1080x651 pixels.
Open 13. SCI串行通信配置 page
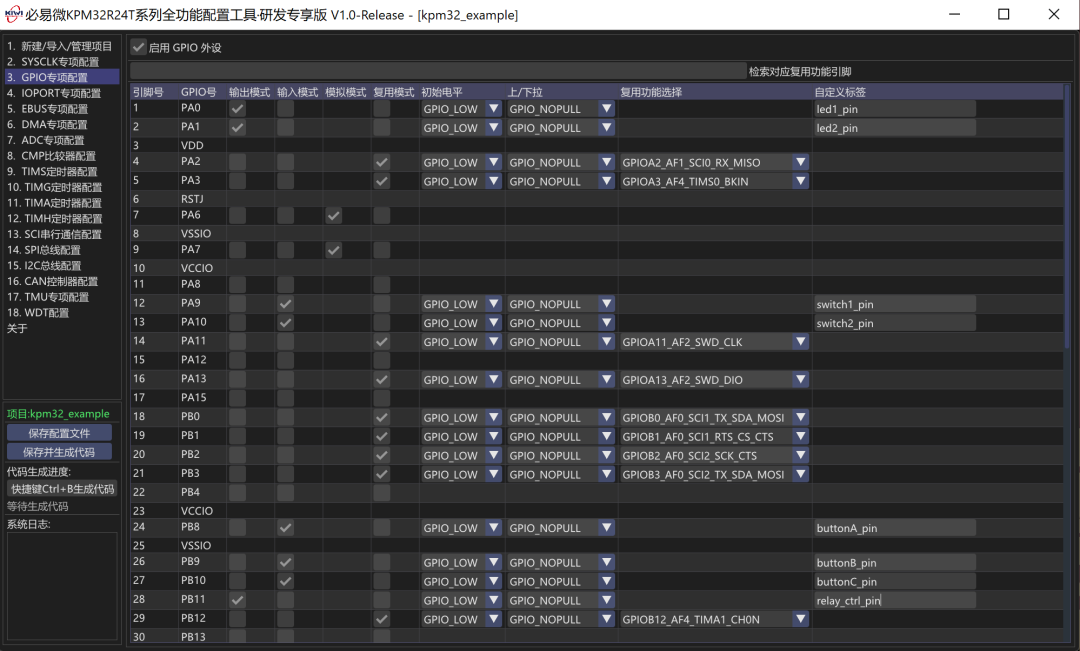61,234
